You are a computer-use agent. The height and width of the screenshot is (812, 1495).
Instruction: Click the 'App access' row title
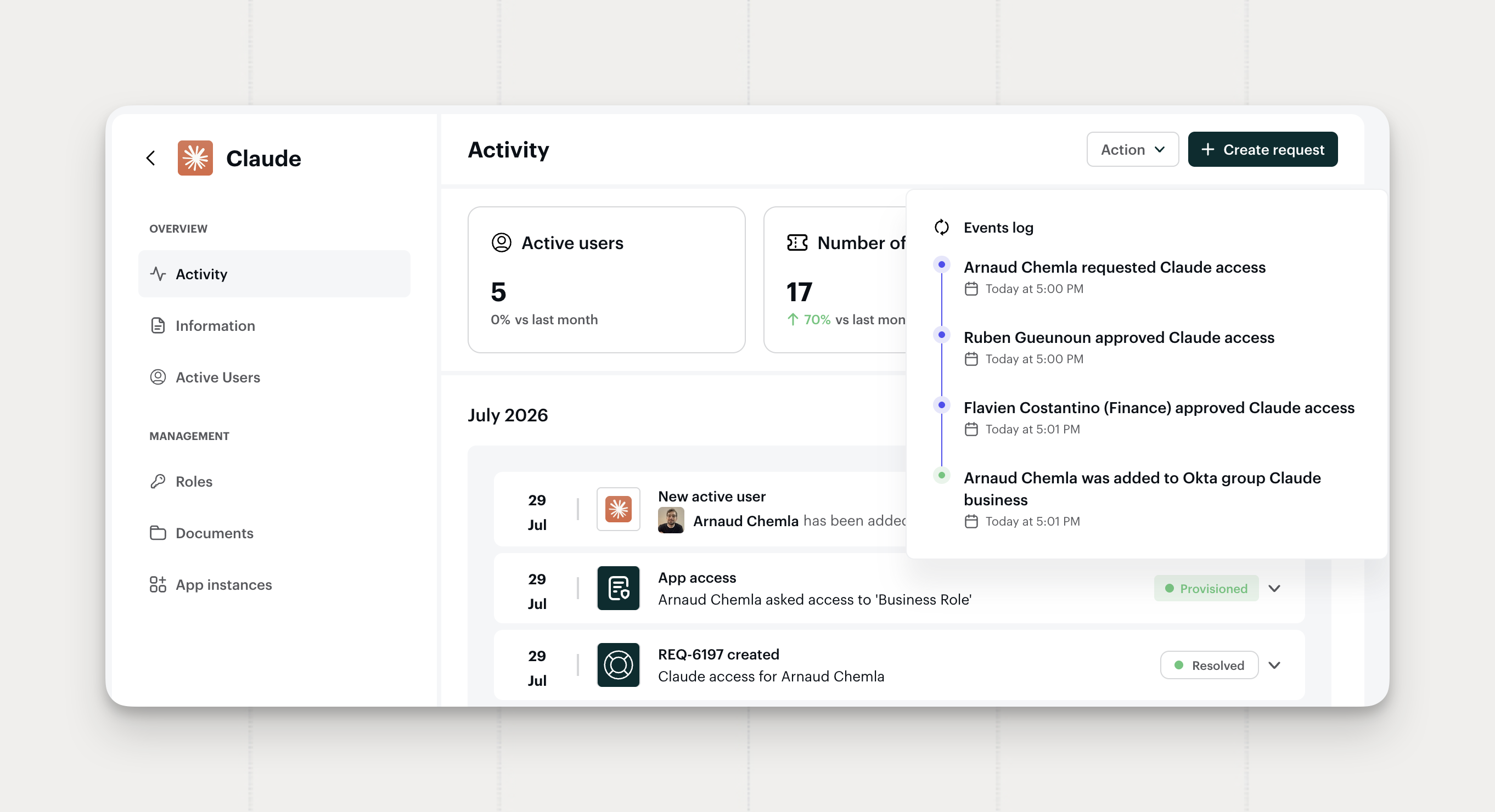point(697,578)
